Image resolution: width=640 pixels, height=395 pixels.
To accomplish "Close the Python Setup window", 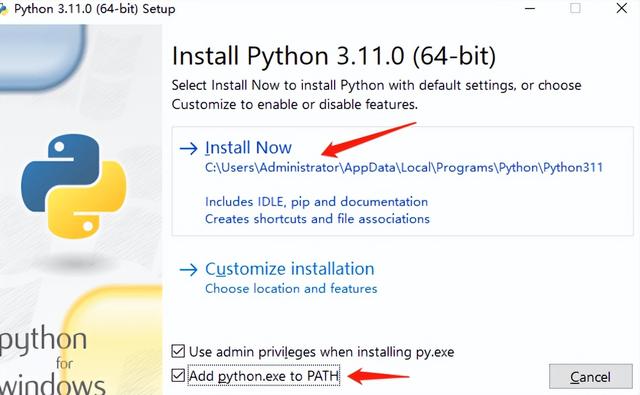I will [622, 8].
